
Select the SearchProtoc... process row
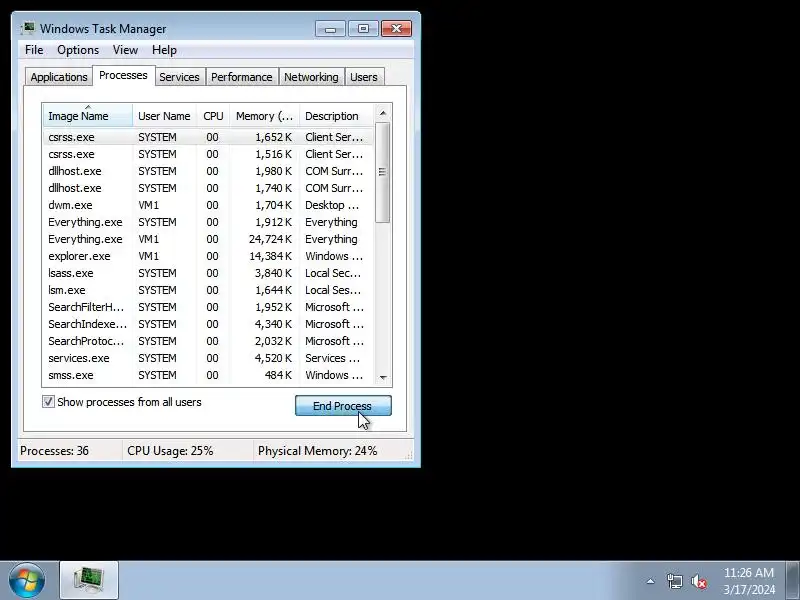point(208,341)
